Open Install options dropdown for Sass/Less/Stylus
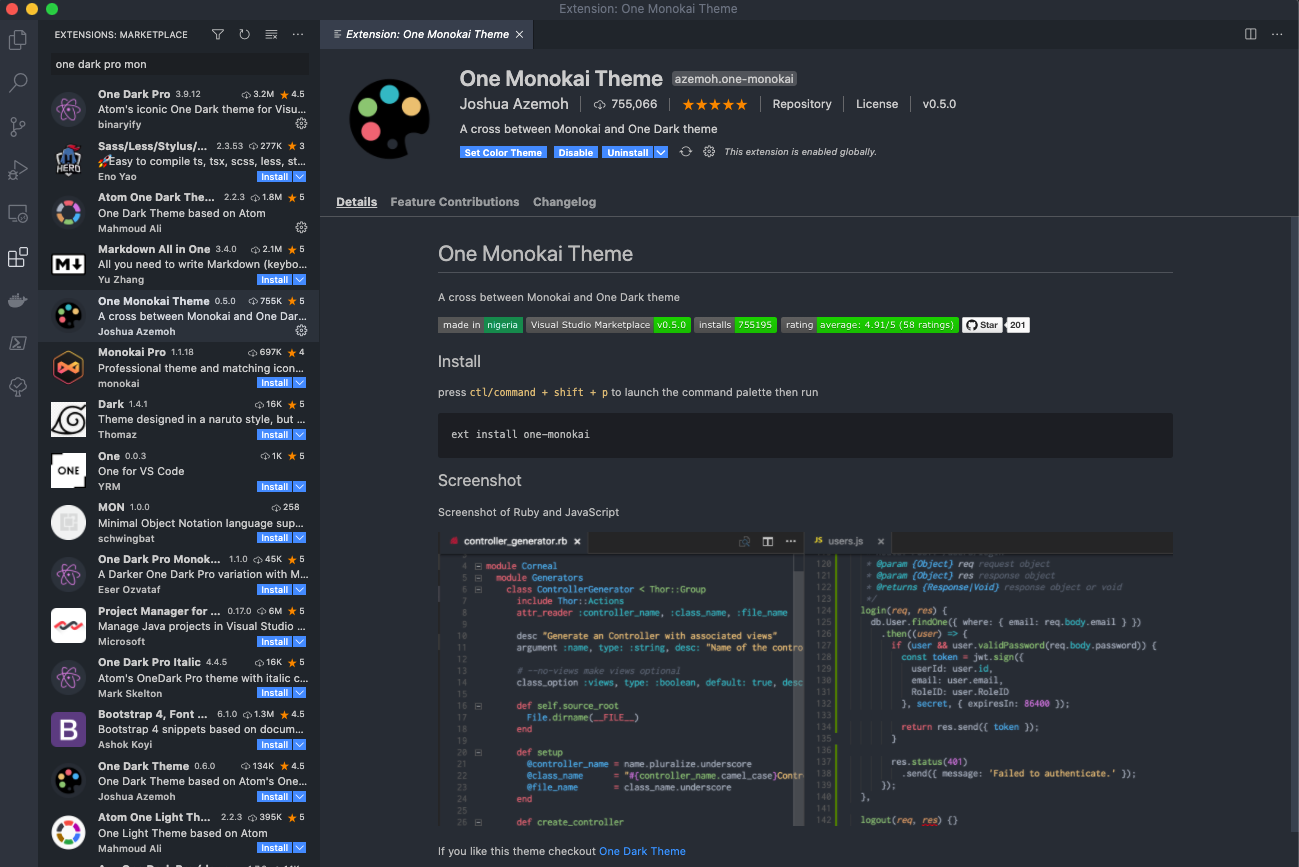This screenshot has height=867, width=1299. [299, 176]
